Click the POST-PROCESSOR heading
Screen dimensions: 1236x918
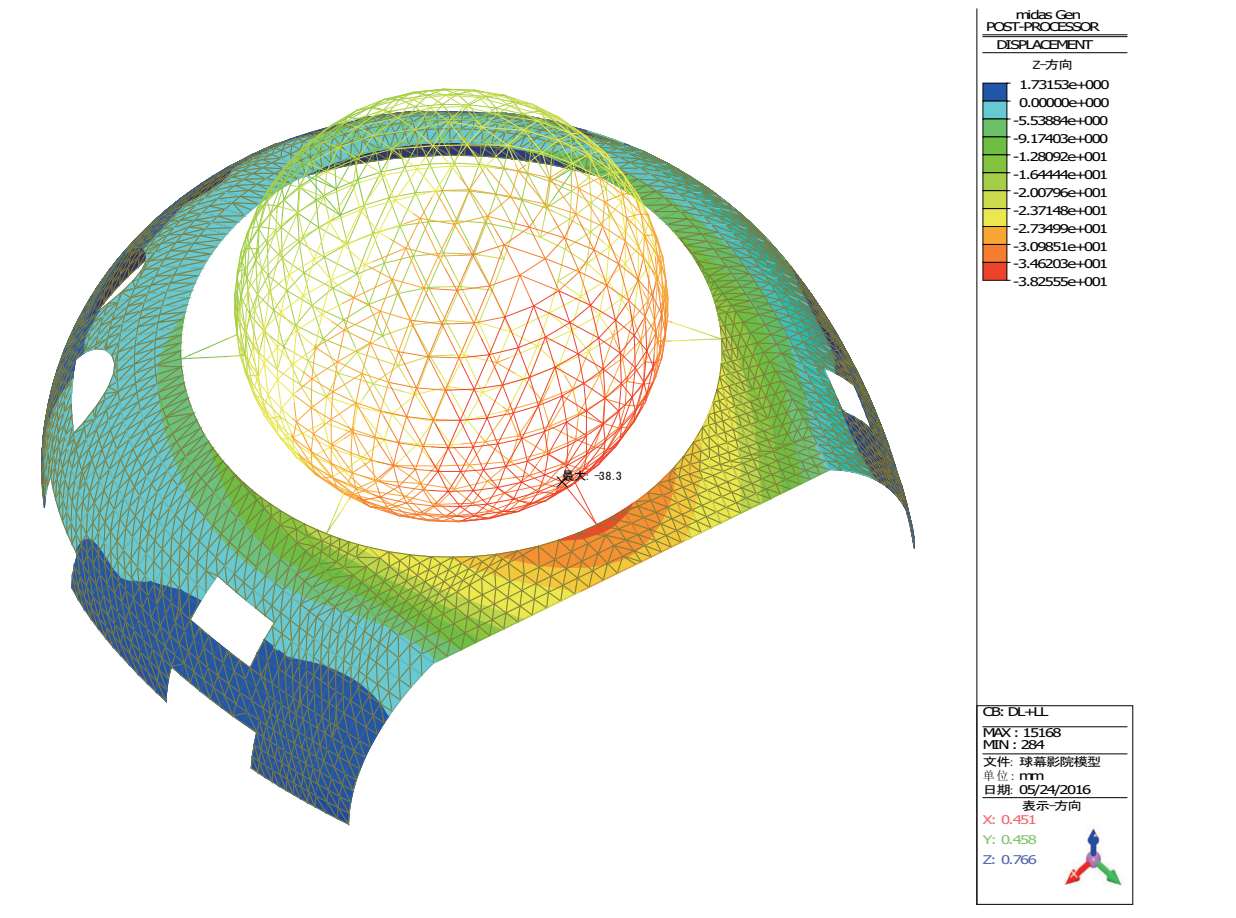tap(1042, 27)
